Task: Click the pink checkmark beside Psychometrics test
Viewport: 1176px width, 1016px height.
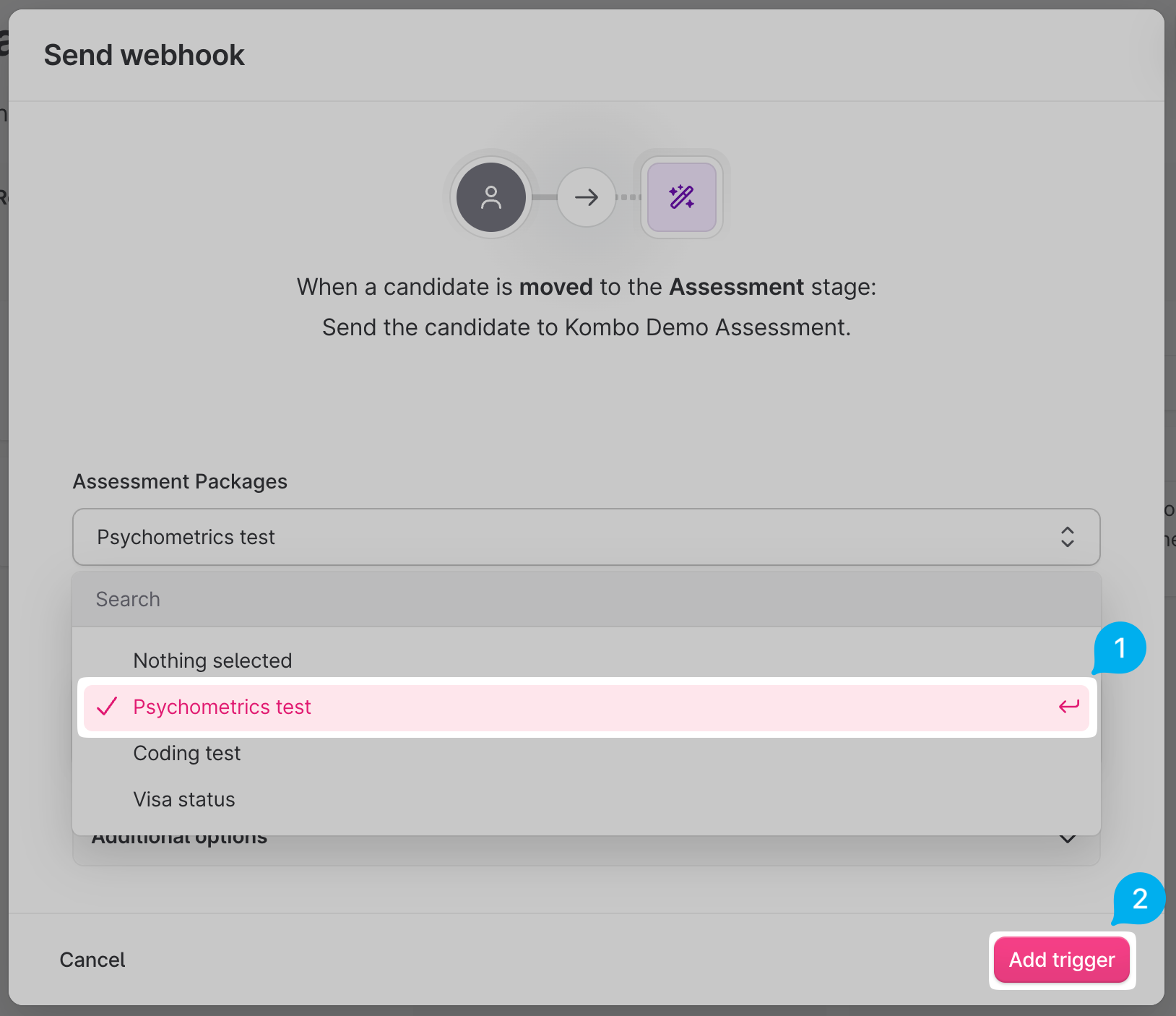Action: pyautogui.click(x=107, y=707)
